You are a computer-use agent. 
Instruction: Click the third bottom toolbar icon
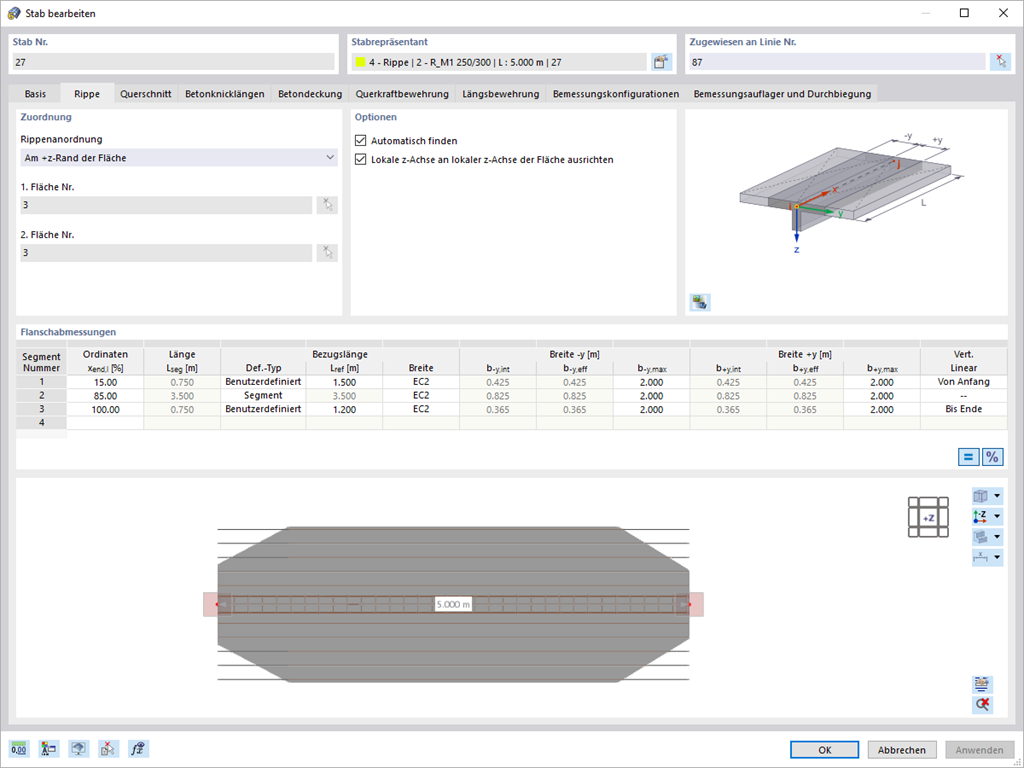coord(79,749)
